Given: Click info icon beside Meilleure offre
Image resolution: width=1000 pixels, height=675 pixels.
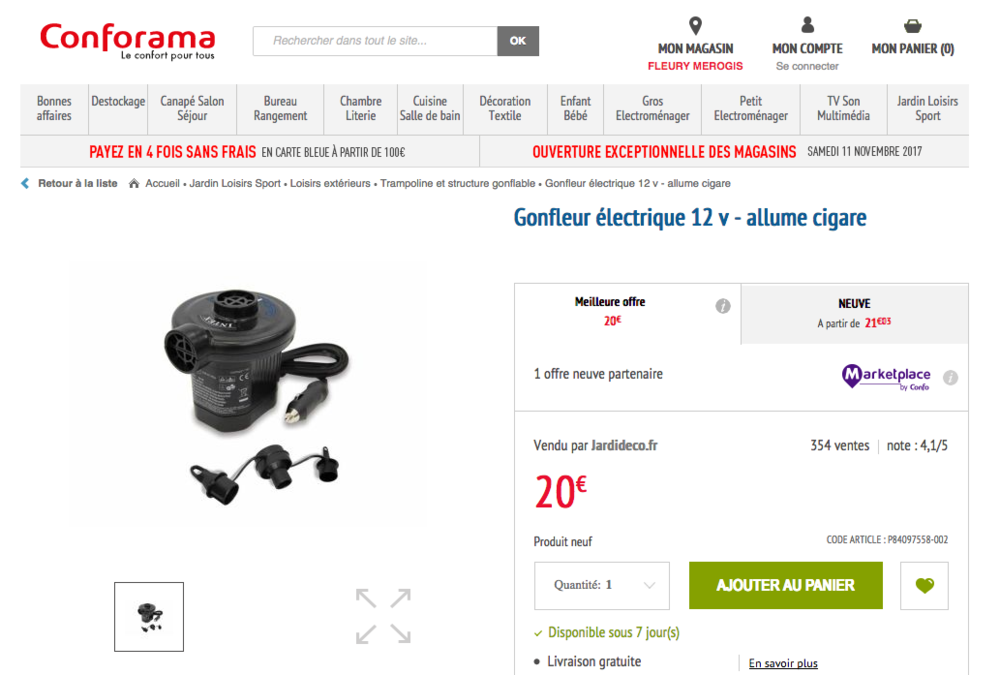Looking at the screenshot, I should 723,306.
